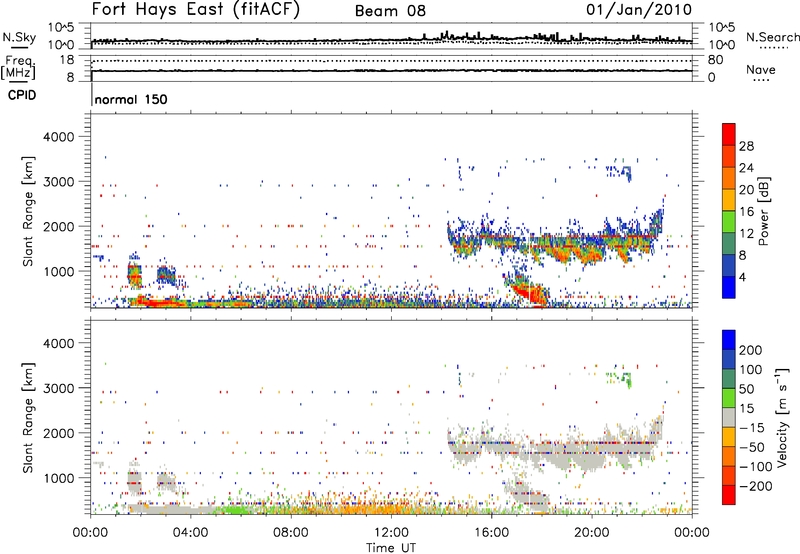
Task: Click the '08:00' time axis tick
Action: (x=291, y=533)
